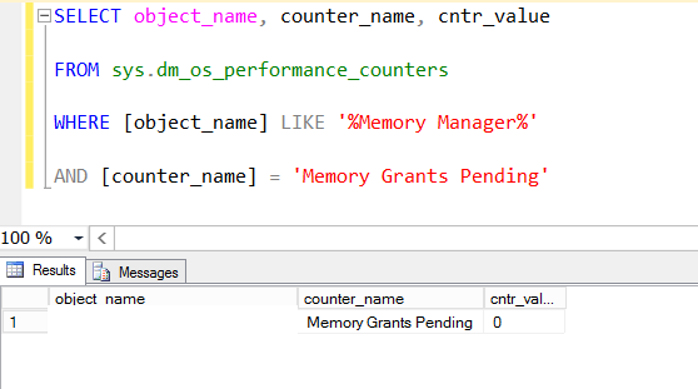The height and width of the screenshot is (389, 698).
Task: Switch to the Results tab
Action: pyautogui.click(x=42, y=270)
